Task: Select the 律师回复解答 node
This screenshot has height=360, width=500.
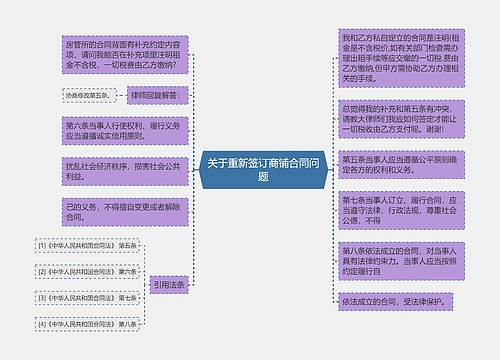Action: (x=158, y=95)
